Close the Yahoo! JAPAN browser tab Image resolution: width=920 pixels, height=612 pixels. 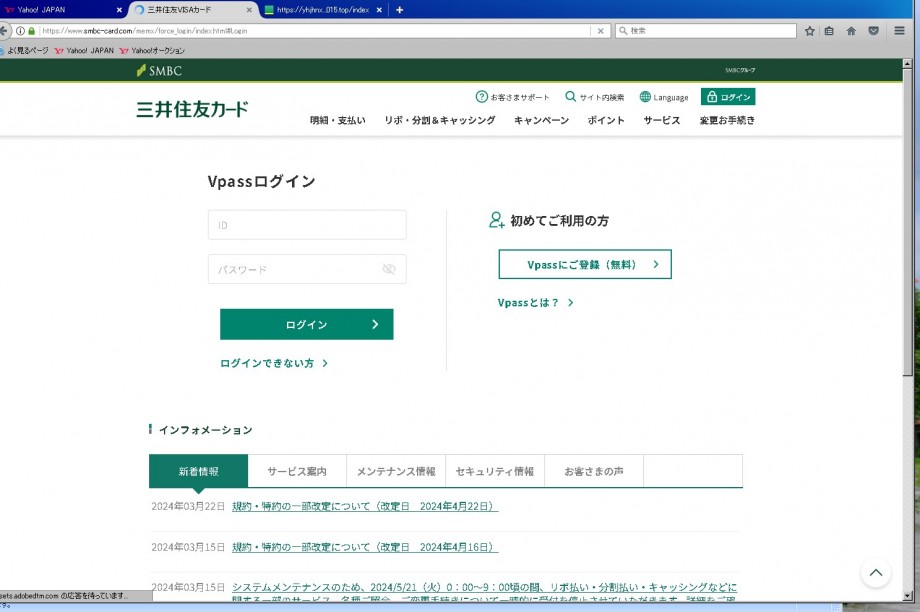(119, 10)
